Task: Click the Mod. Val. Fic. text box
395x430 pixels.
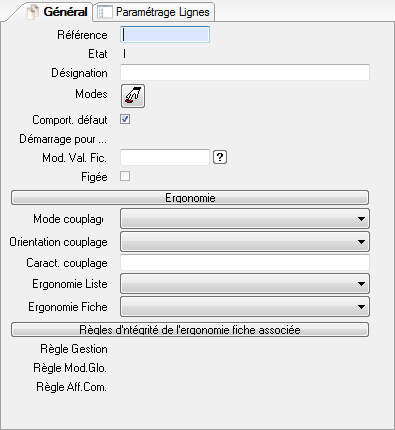Action: point(165,157)
